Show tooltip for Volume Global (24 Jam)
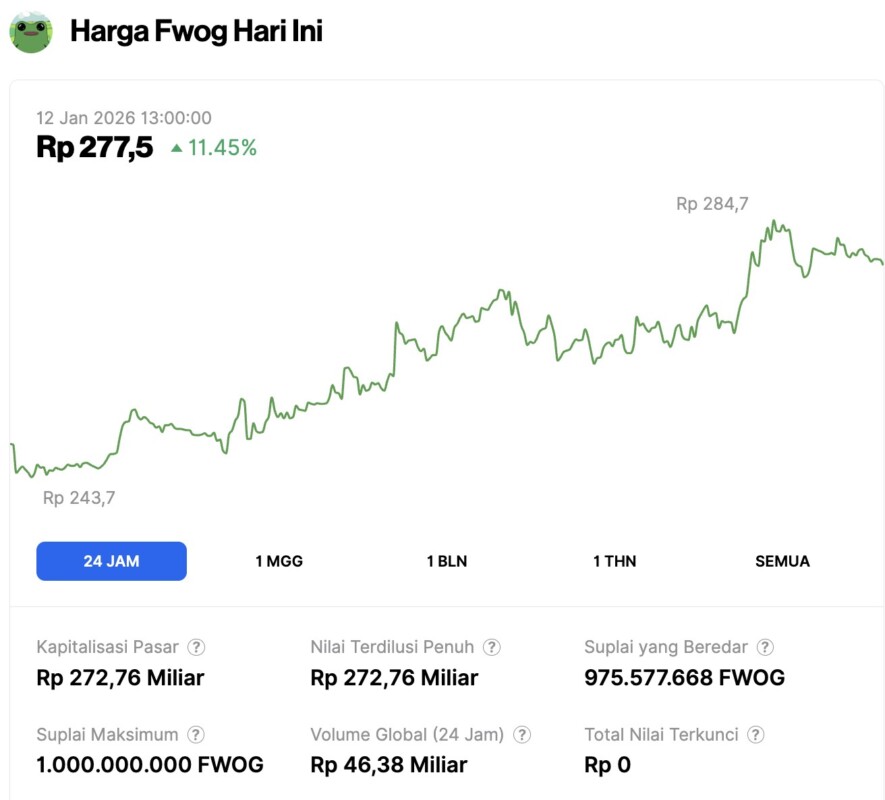885x800 pixels. point(522,735)
